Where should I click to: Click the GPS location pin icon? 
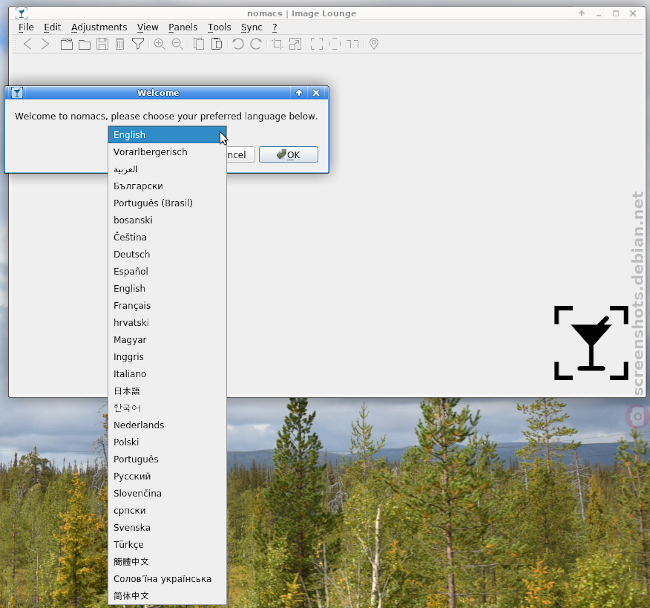(x=374, y=44)
